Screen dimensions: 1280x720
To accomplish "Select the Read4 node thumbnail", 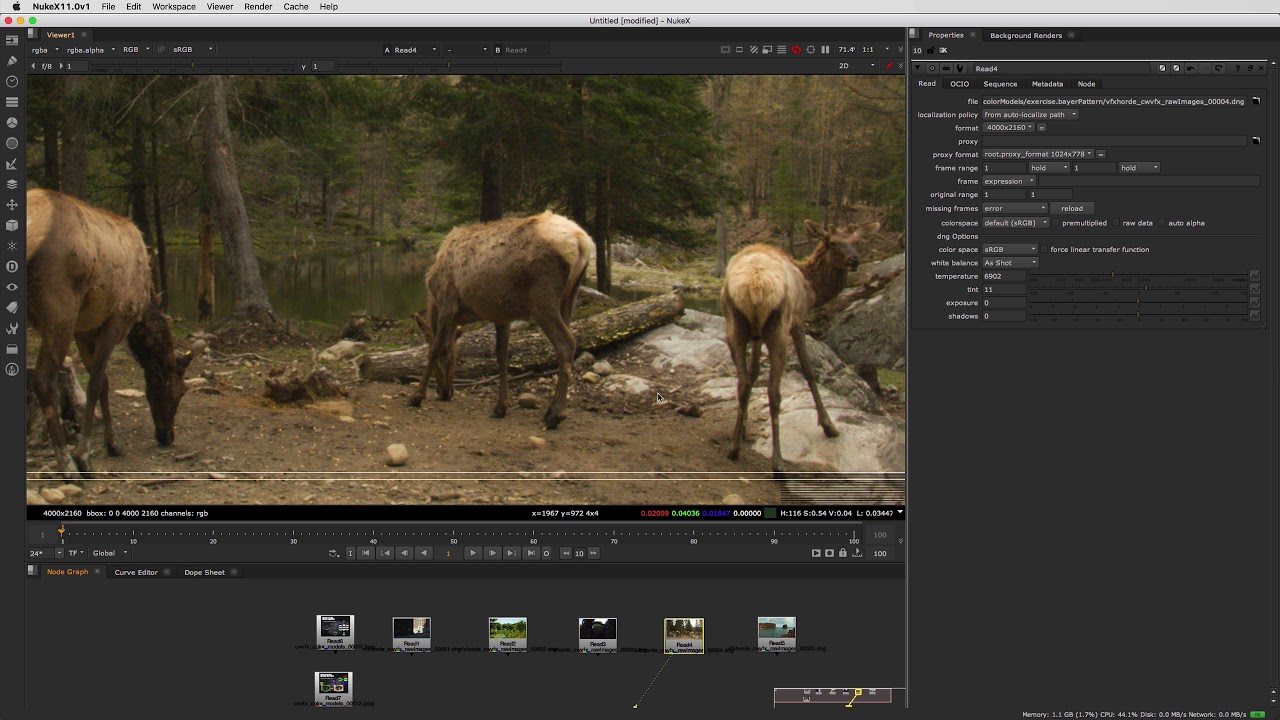I will (684, 632).
